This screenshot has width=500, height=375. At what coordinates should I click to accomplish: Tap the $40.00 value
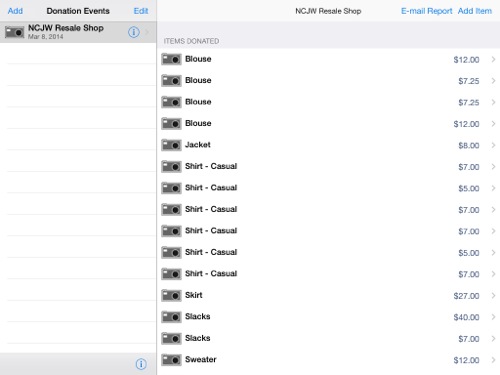(466, 317)
